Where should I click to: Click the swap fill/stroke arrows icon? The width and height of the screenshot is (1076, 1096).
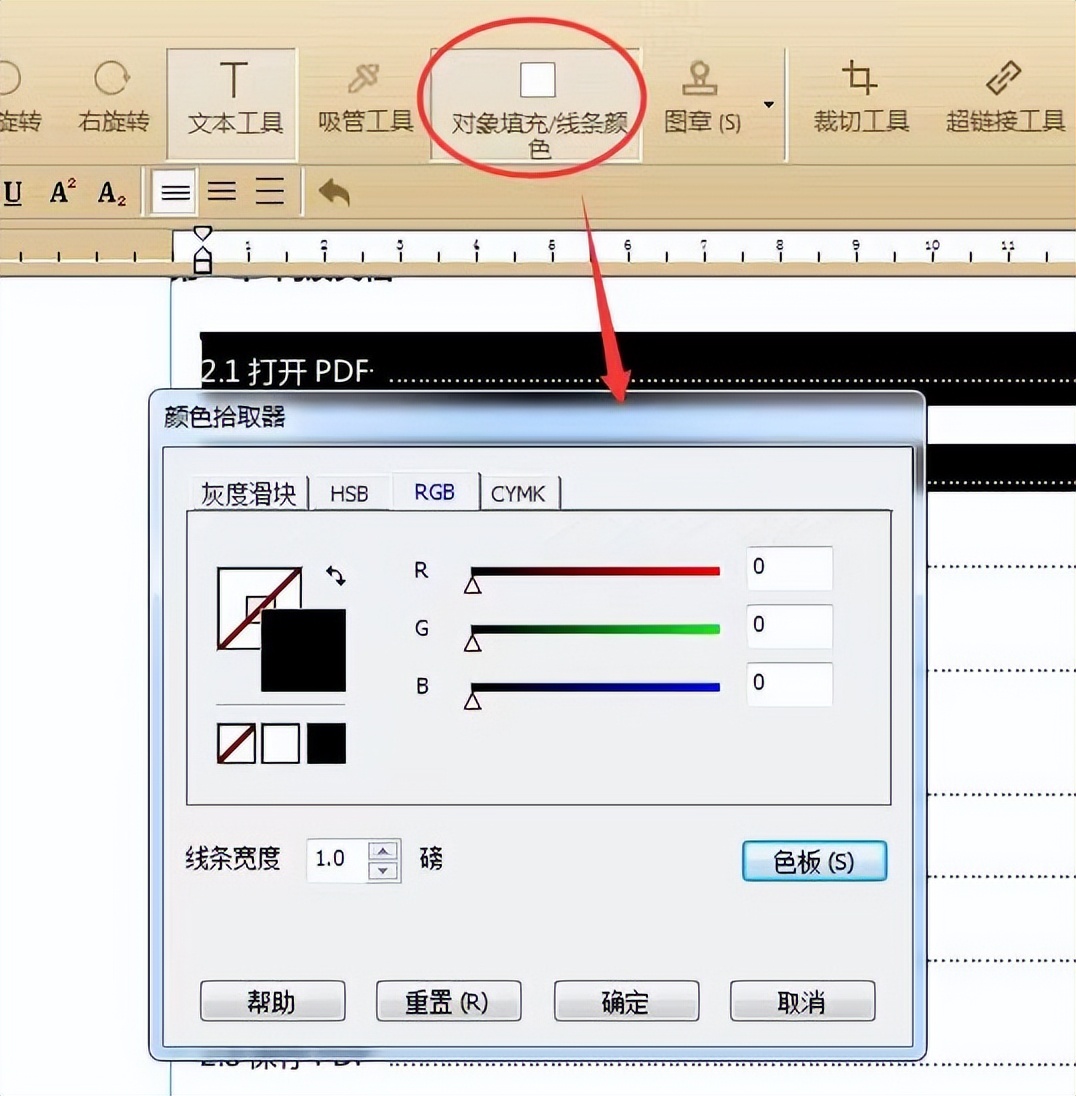(x=336, y=576)
